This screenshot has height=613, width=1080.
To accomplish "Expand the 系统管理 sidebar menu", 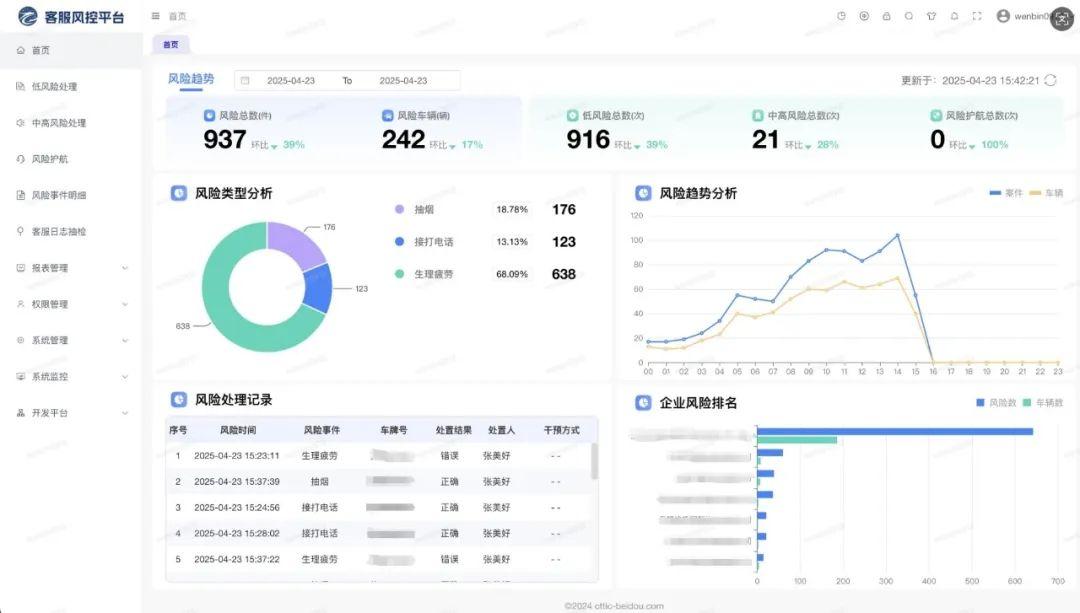I will pyautogui.click(x=71, y=340).
